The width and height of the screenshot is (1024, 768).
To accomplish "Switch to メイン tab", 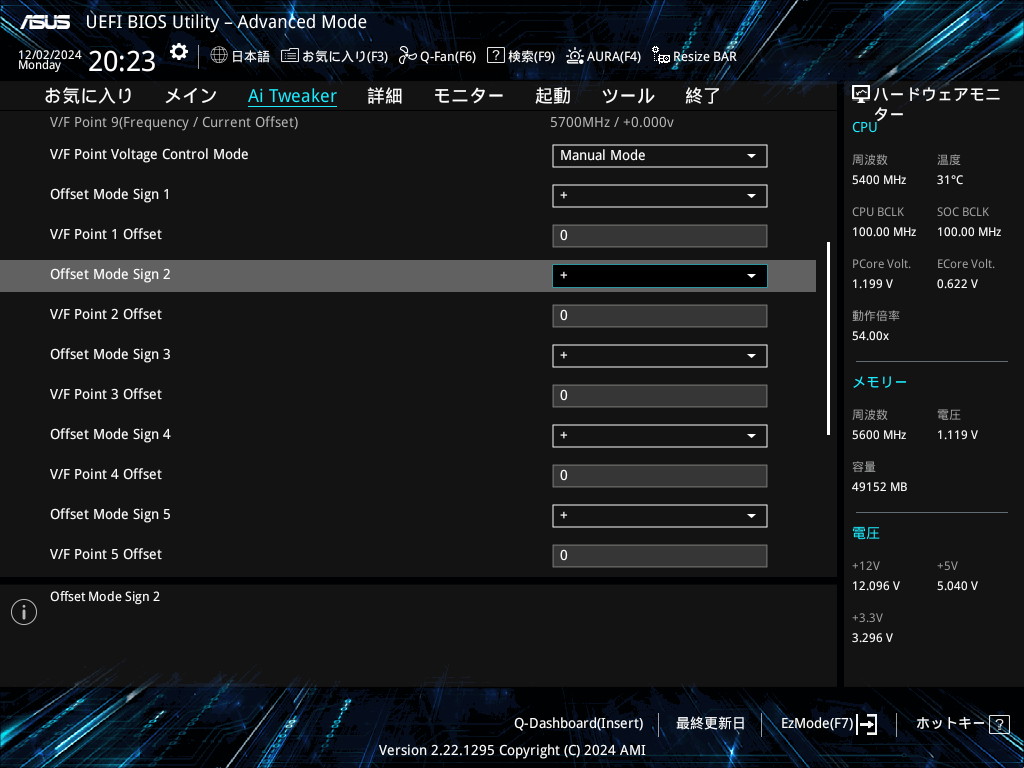I will [191, 96].
